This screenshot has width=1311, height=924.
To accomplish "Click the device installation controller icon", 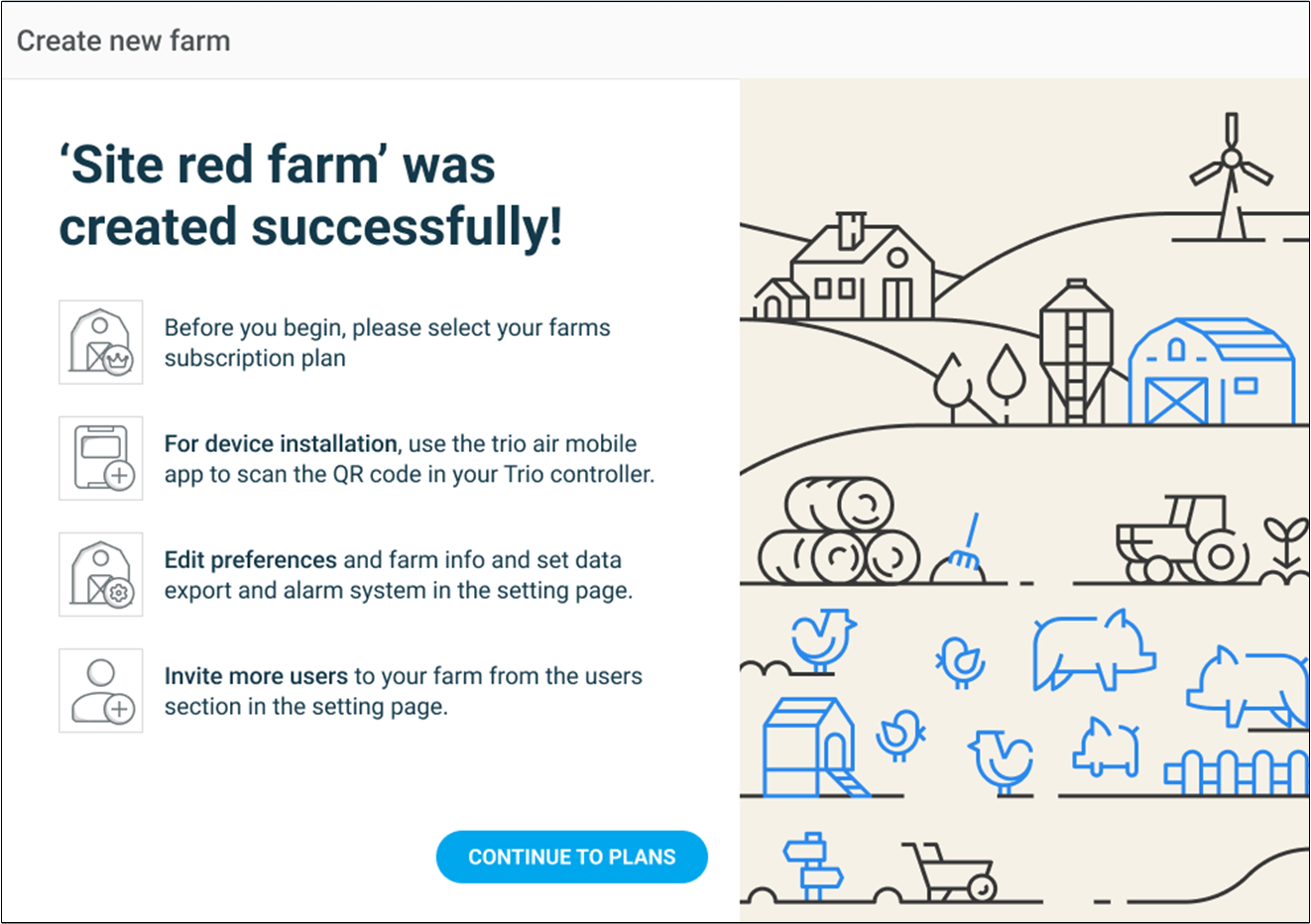I will (100, 458).
